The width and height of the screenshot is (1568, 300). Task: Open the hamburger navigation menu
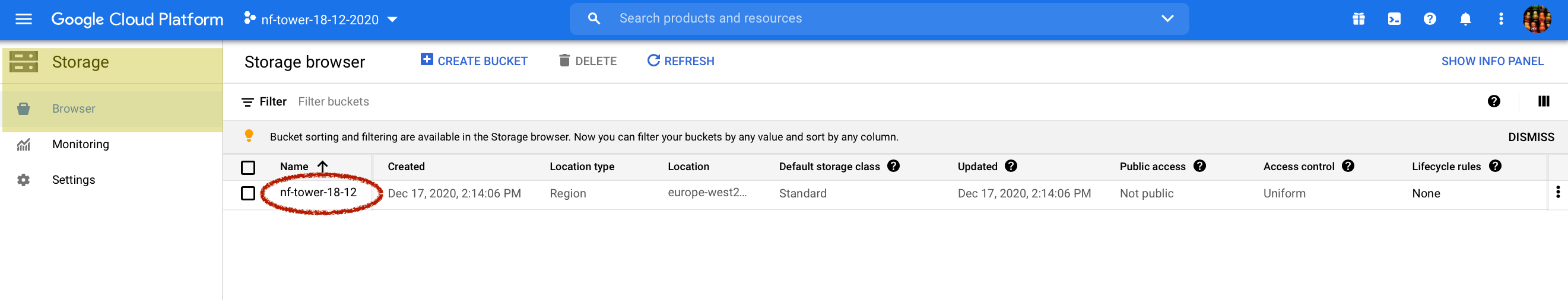coord(23,20)
